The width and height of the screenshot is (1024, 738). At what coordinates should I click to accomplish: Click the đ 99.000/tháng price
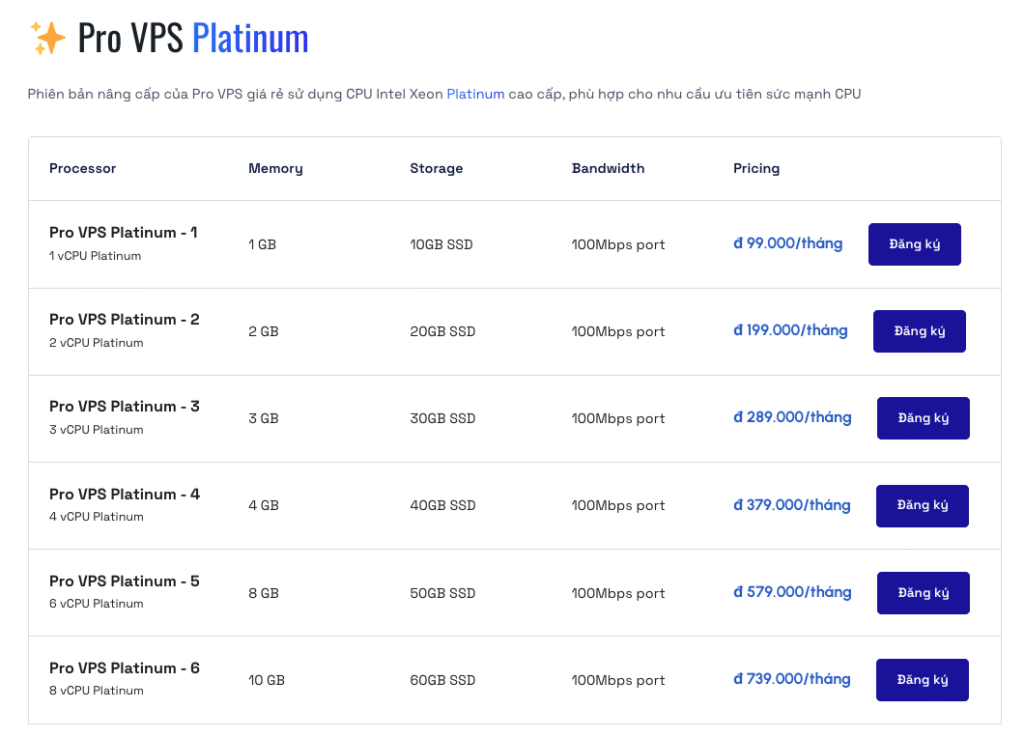pyautogui.click(x=788, y=244)
